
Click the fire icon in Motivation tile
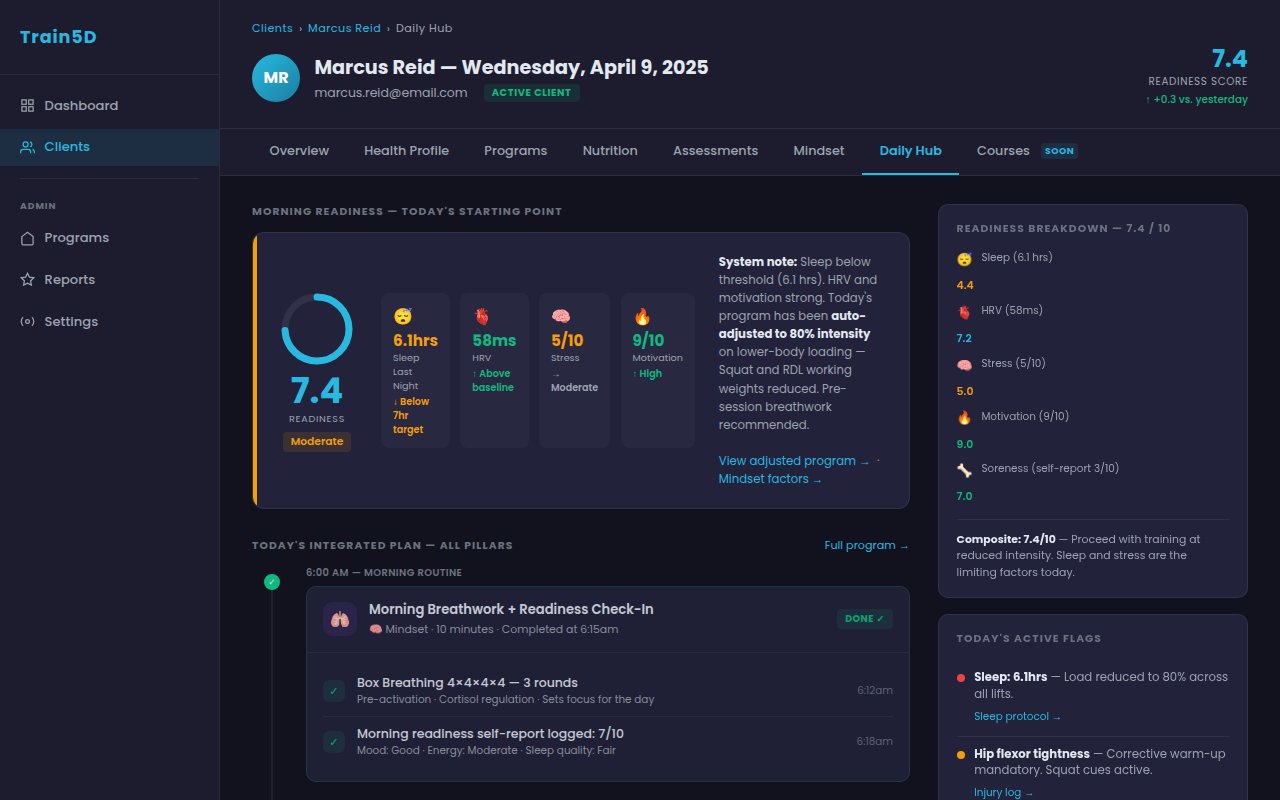point(642,316)
